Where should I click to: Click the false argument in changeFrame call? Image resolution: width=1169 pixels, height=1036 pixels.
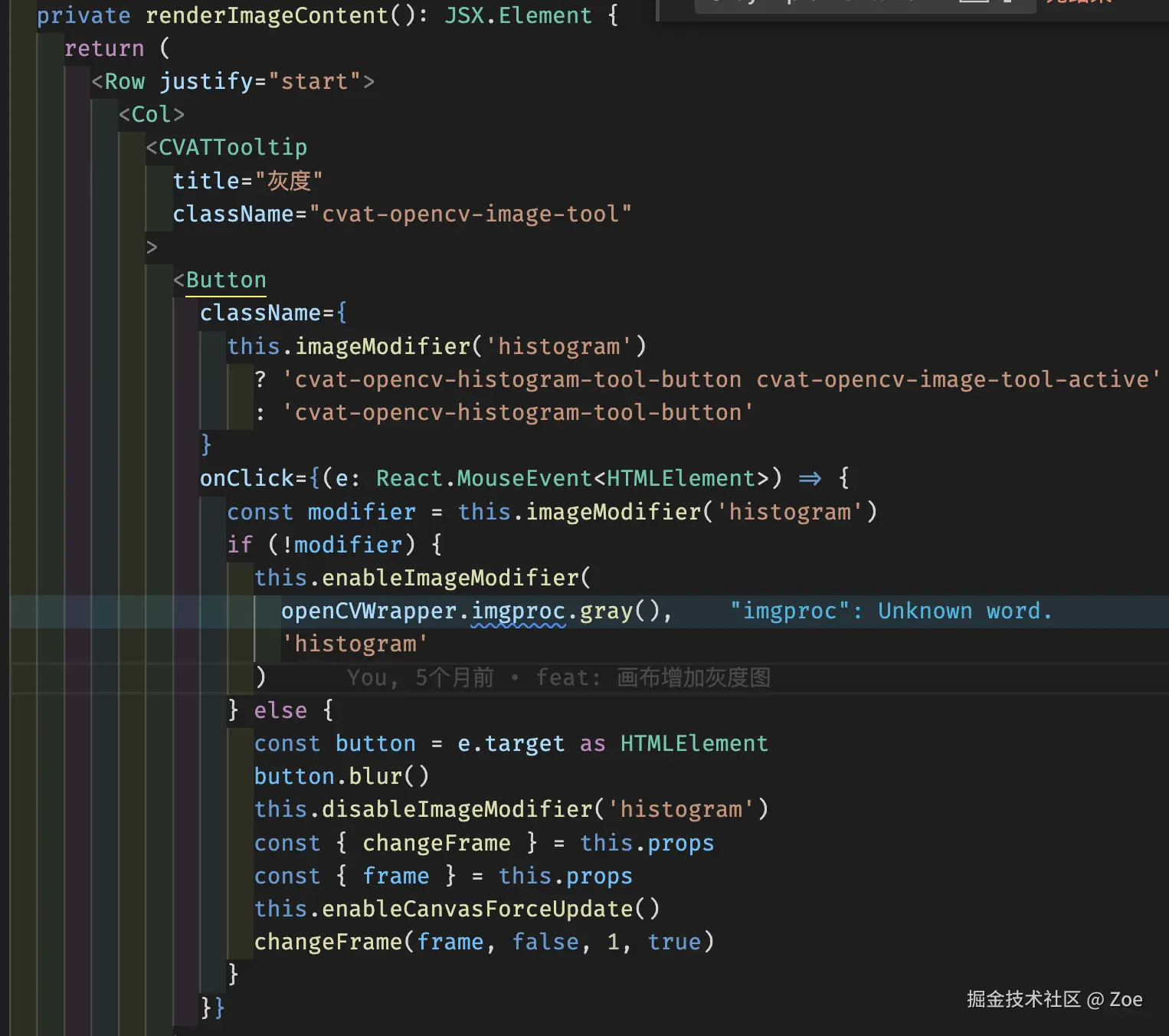coord(545,942)
